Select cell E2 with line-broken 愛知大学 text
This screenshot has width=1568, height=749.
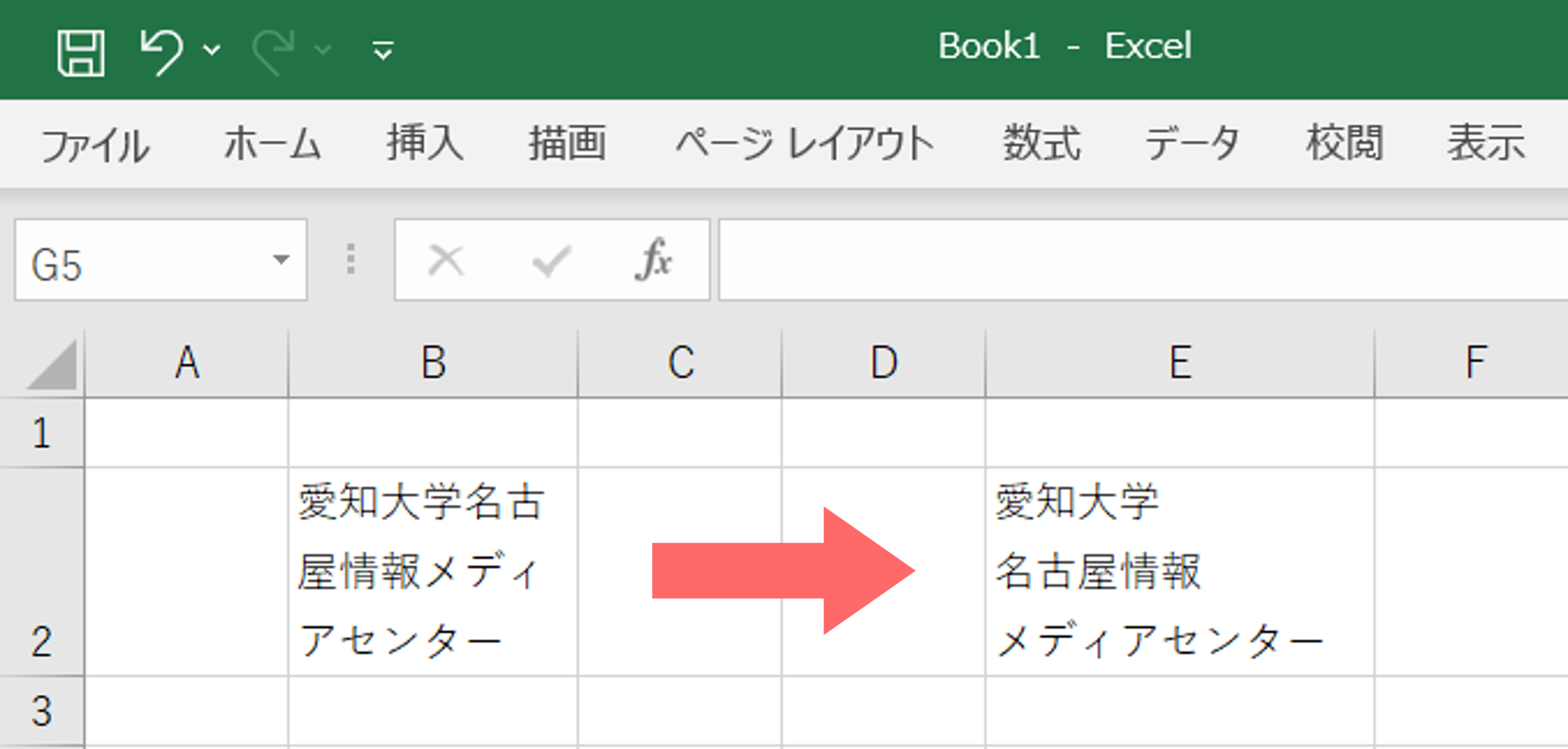point(1180,572)
